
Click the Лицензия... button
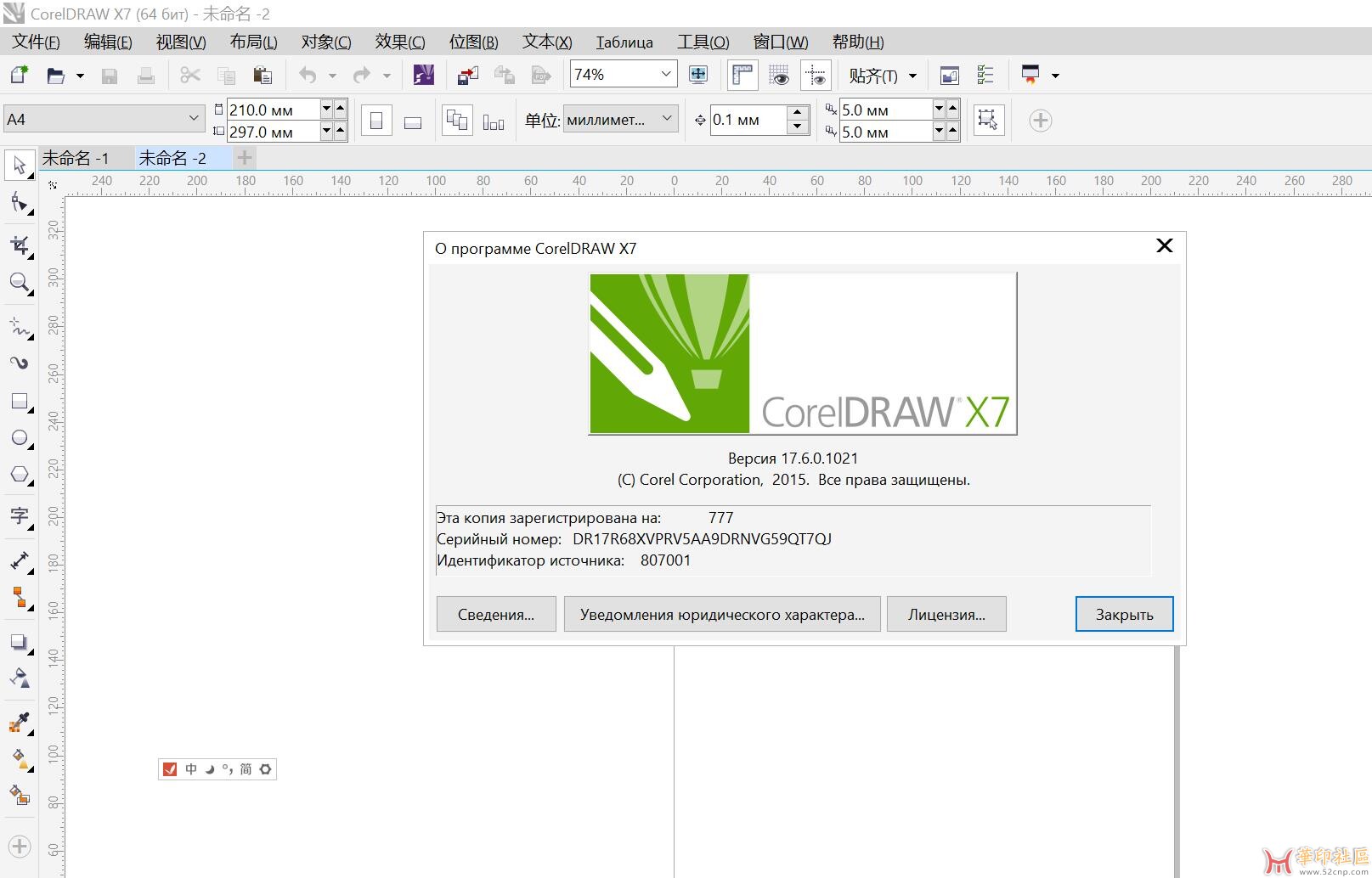pyautogui.click(x=946, y=614)
